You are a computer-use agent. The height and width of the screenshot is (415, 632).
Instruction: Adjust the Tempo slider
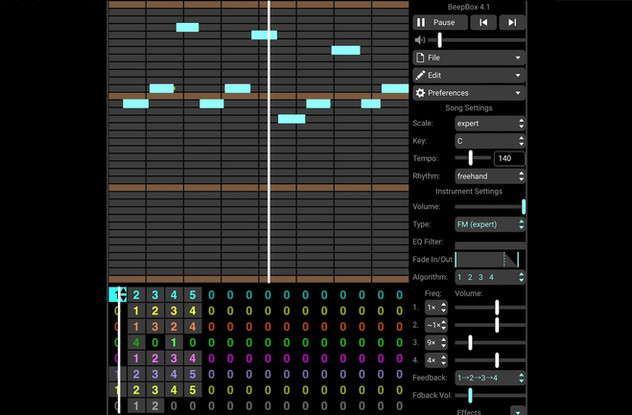click(x=472, y=158)
